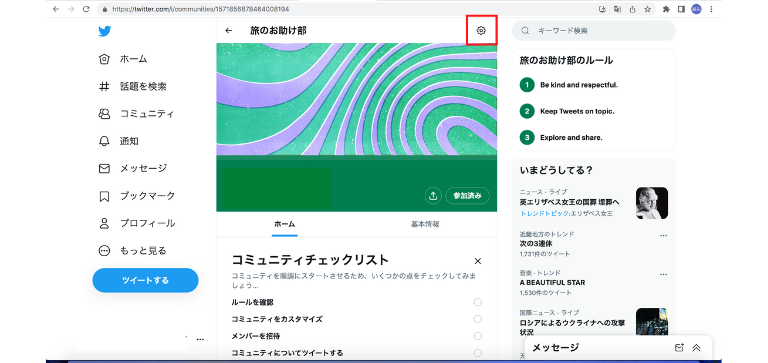Click the 参加済み joined button

point(467,195)
